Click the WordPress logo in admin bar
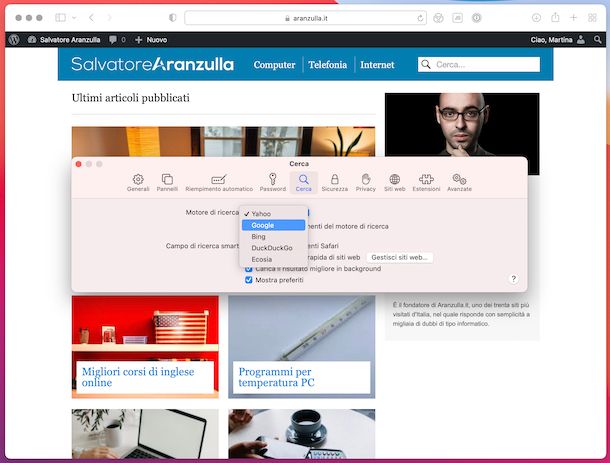The image size is (610, 463). coord(14,40)
